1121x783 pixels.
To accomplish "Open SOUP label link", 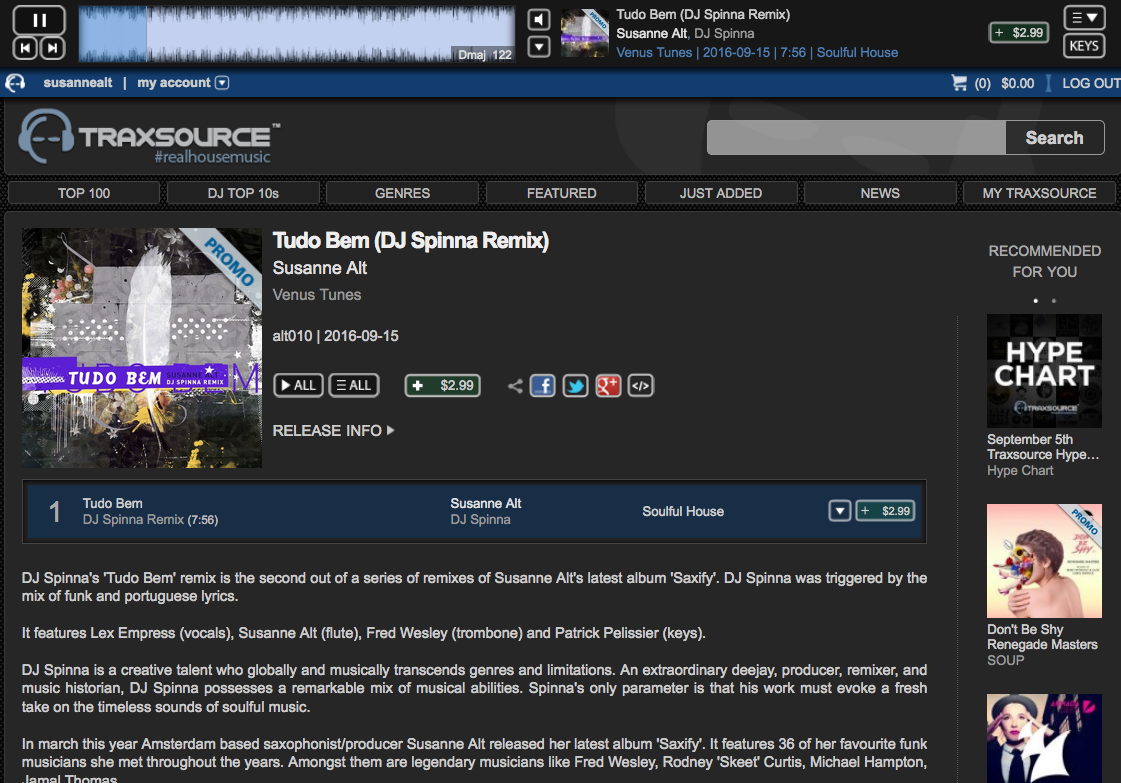I will 1006,660.
